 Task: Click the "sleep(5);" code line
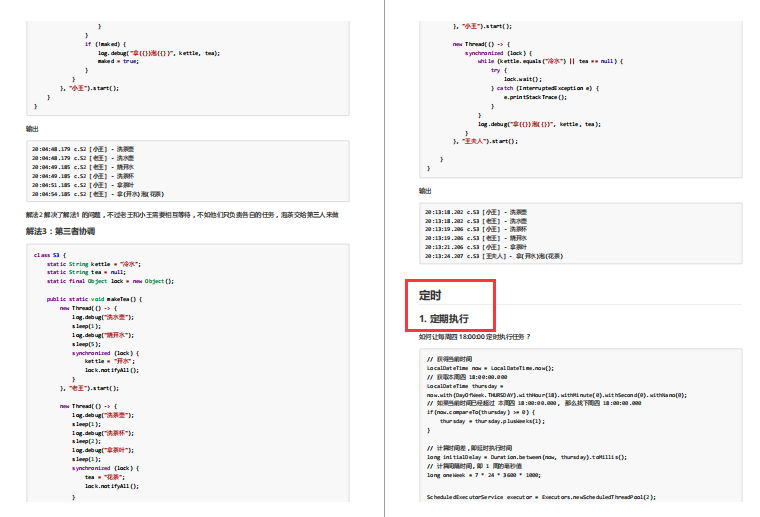(86, 344)
